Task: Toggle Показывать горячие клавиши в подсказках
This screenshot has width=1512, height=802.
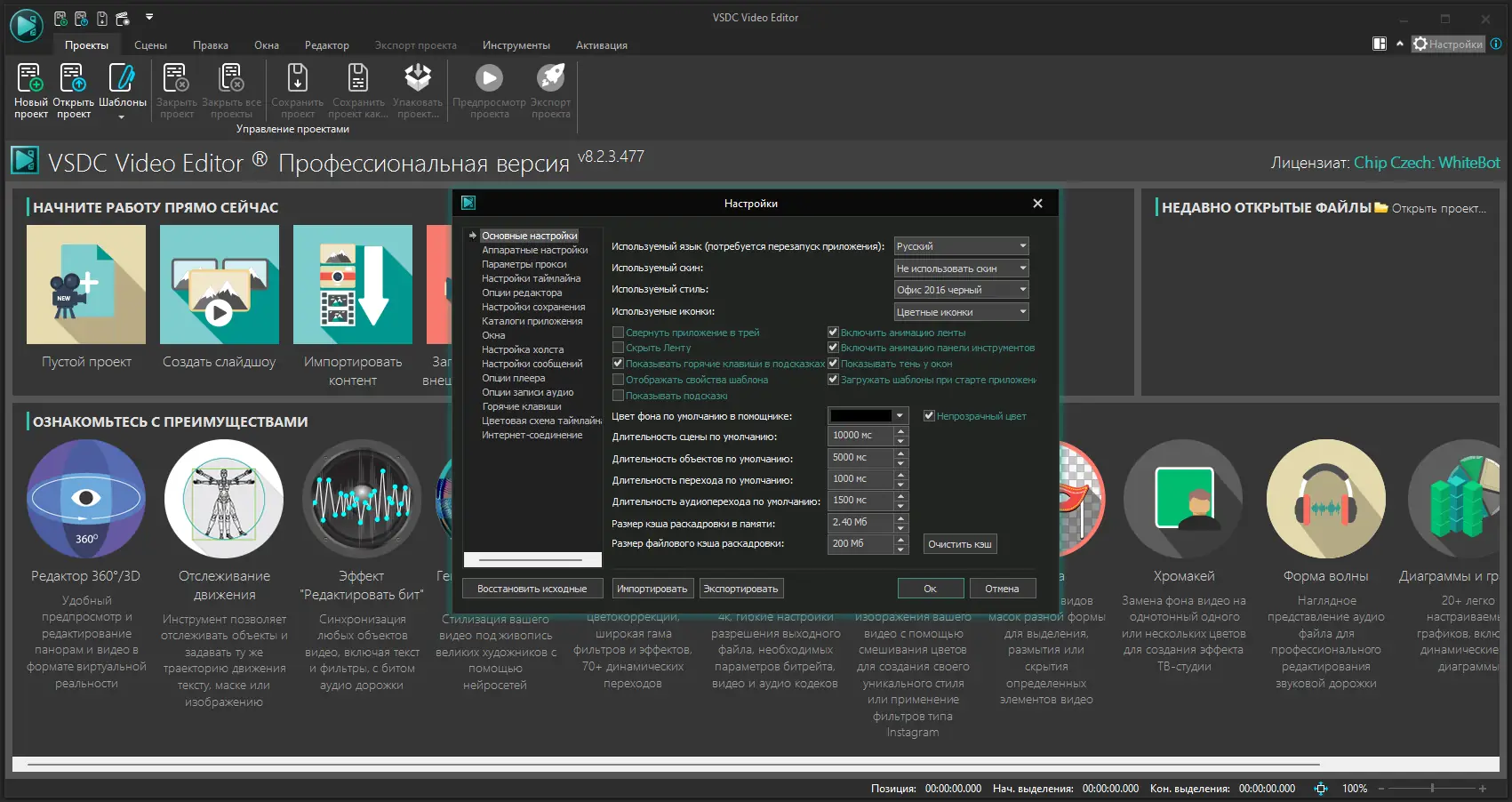Action: 618,364
